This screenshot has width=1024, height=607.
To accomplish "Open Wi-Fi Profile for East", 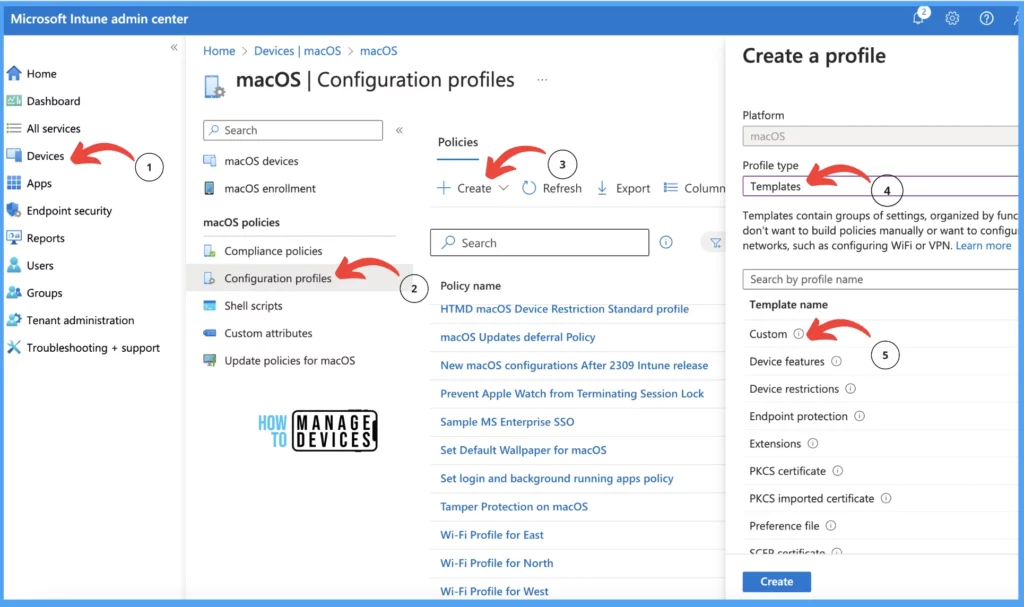I will coord(492,534).
